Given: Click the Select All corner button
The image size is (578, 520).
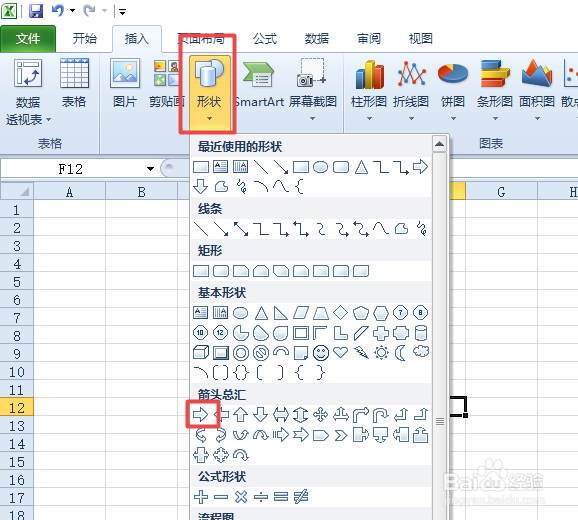Looking at the screenshot, I should click(x=17, y=192).
